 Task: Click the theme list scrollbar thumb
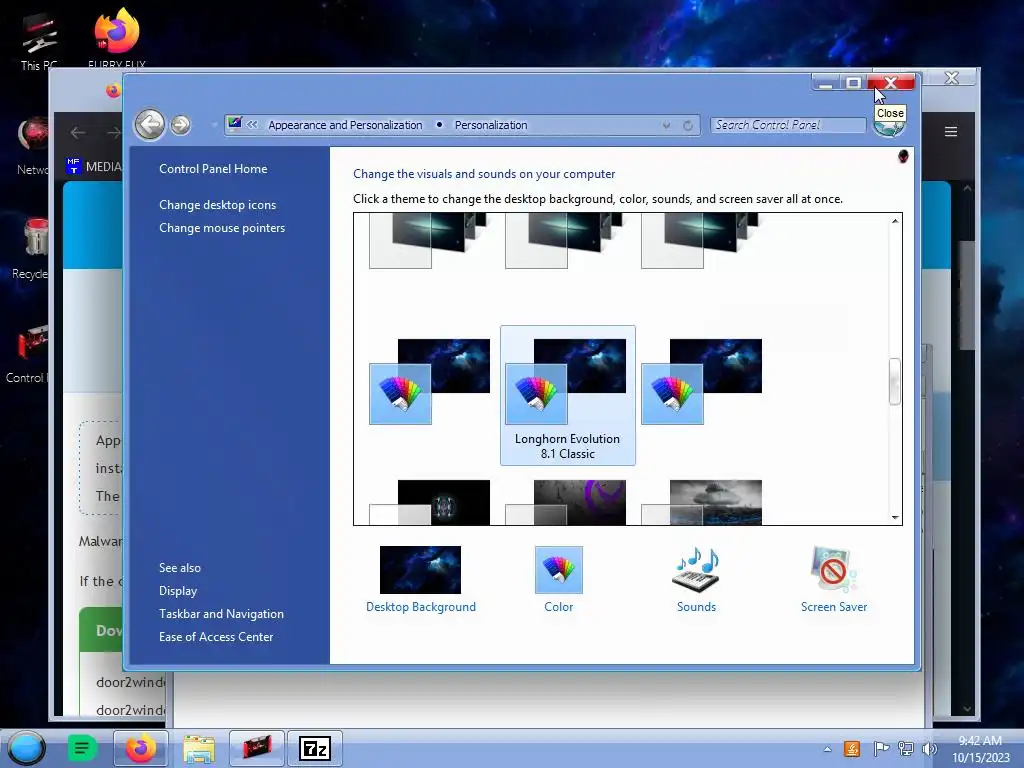(895, 381)
